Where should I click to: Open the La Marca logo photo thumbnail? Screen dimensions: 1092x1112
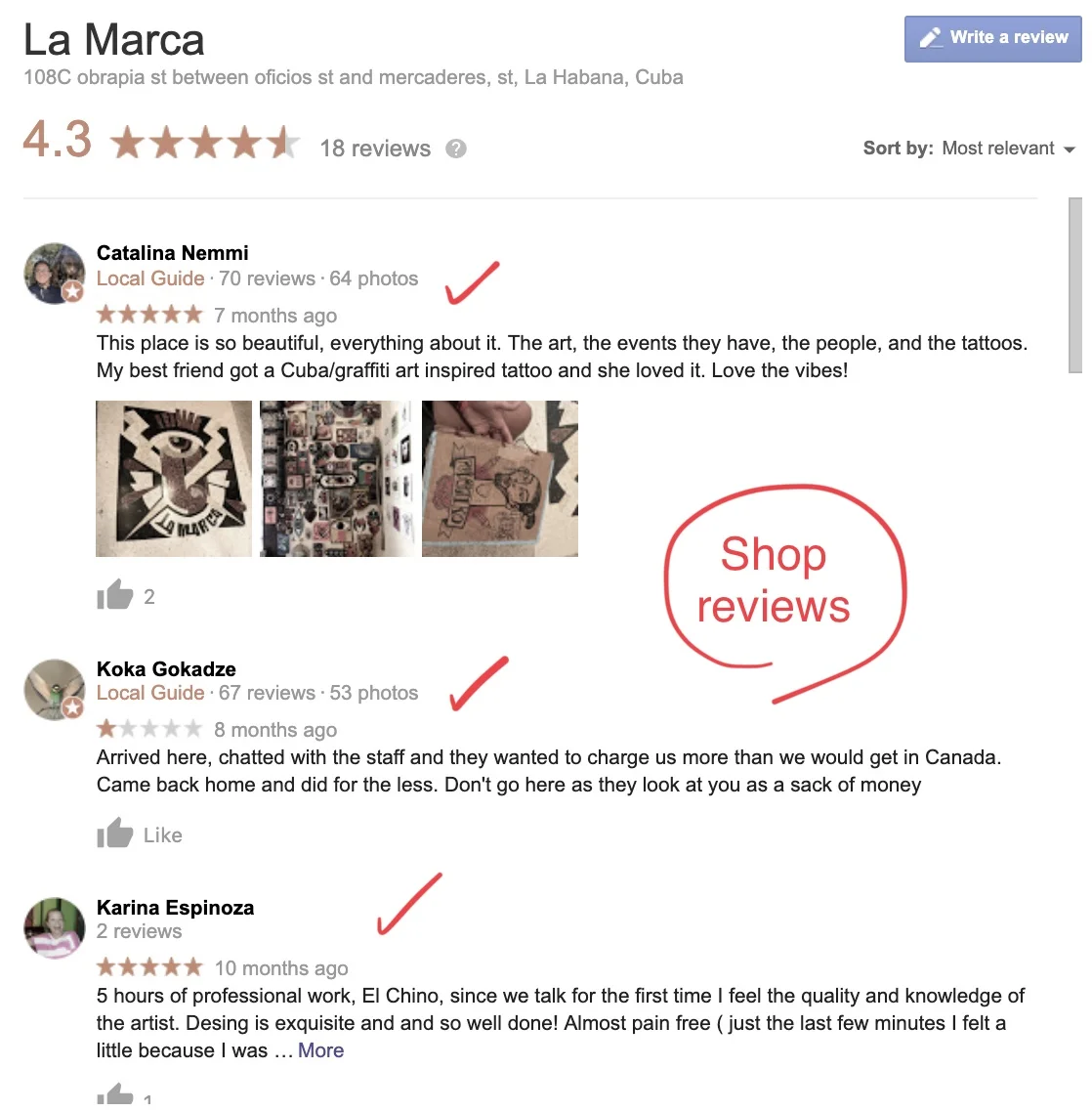[174, 479]
